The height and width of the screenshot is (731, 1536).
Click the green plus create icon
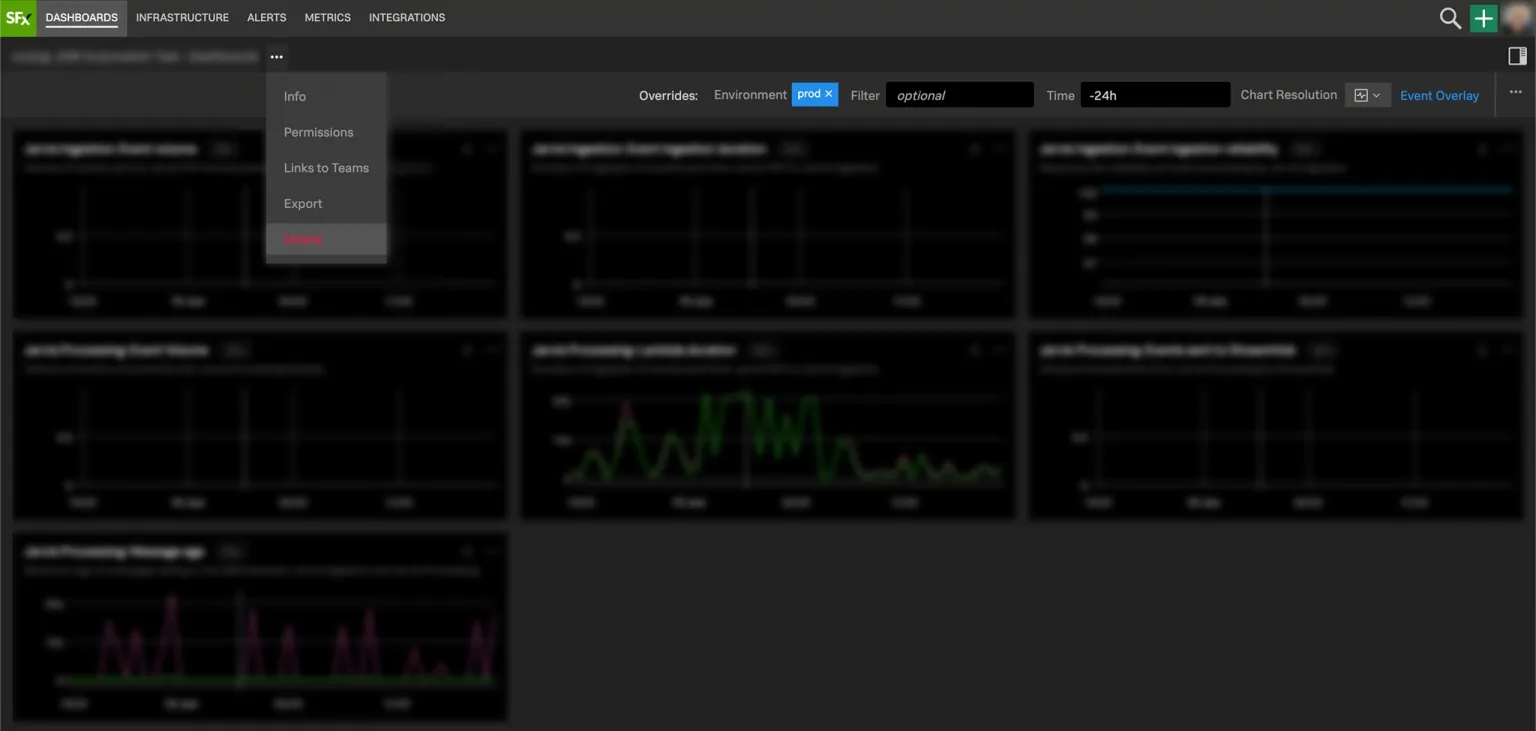coord(1484,18)
